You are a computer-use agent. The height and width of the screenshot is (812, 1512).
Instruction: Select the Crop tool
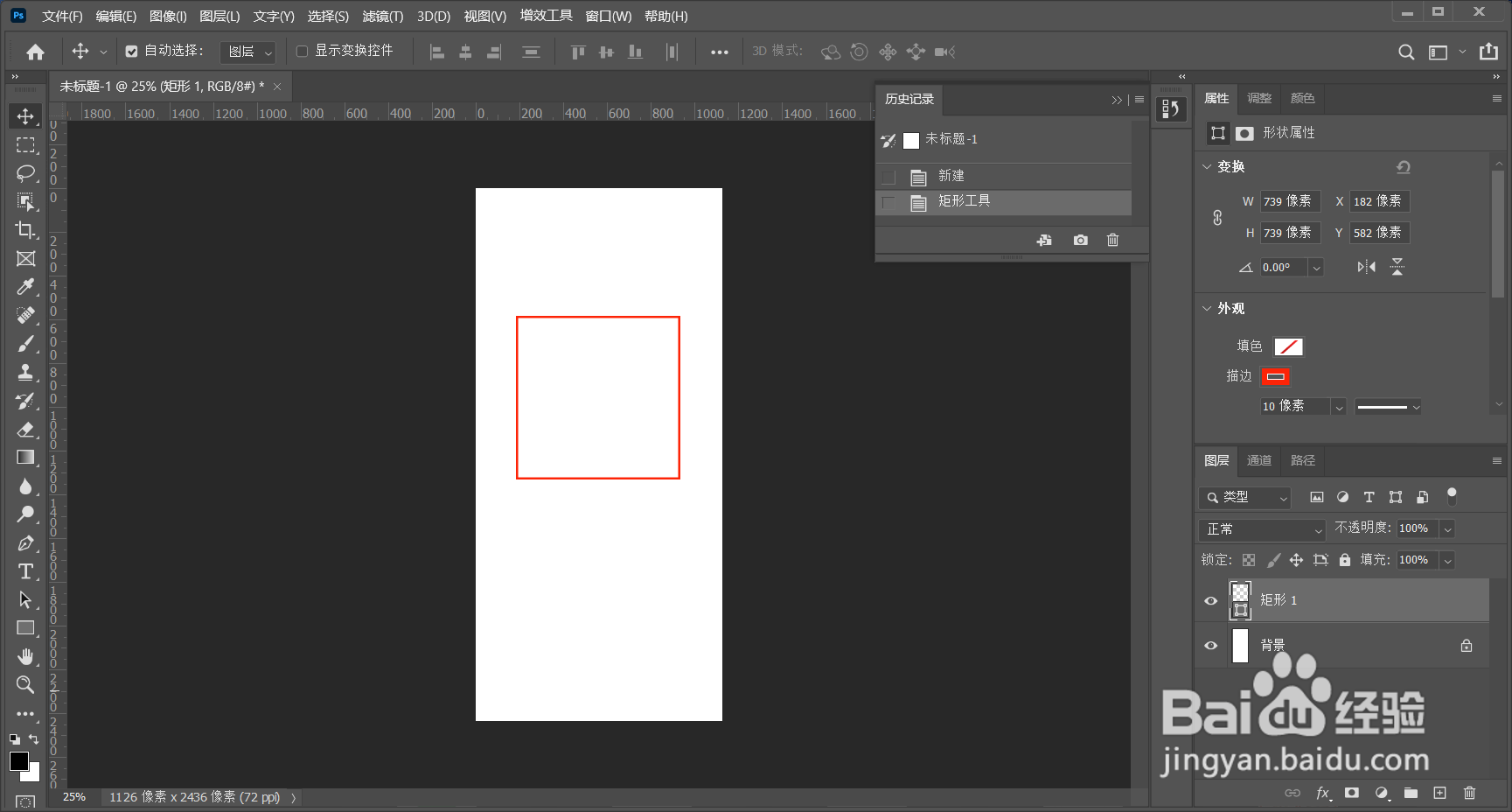25,229
